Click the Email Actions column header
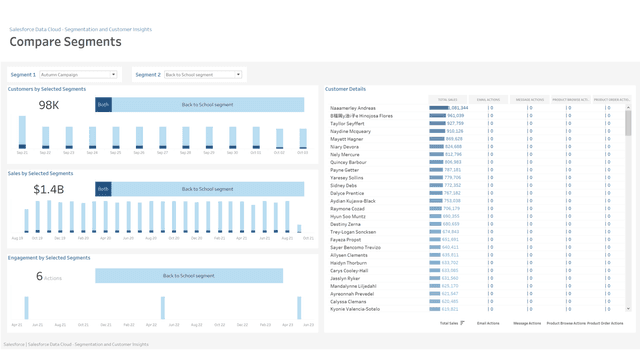This screenshot has width=640, height=363. pos(488,100)
